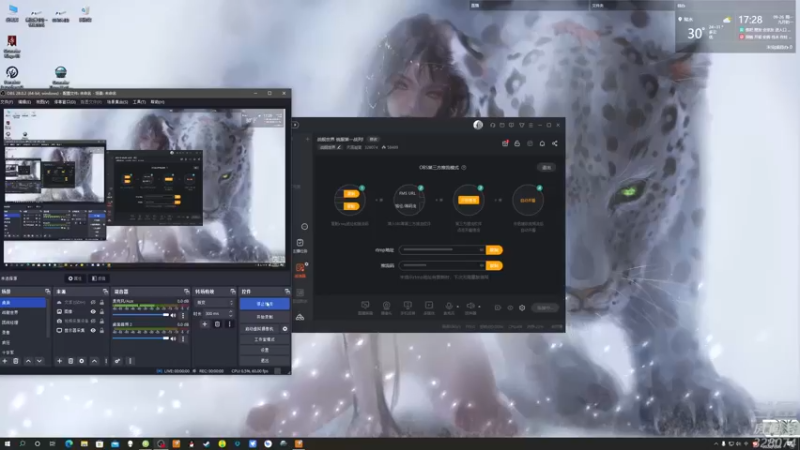
Task: Open Help menu in OBS
Action: click(x=157, y=102)
